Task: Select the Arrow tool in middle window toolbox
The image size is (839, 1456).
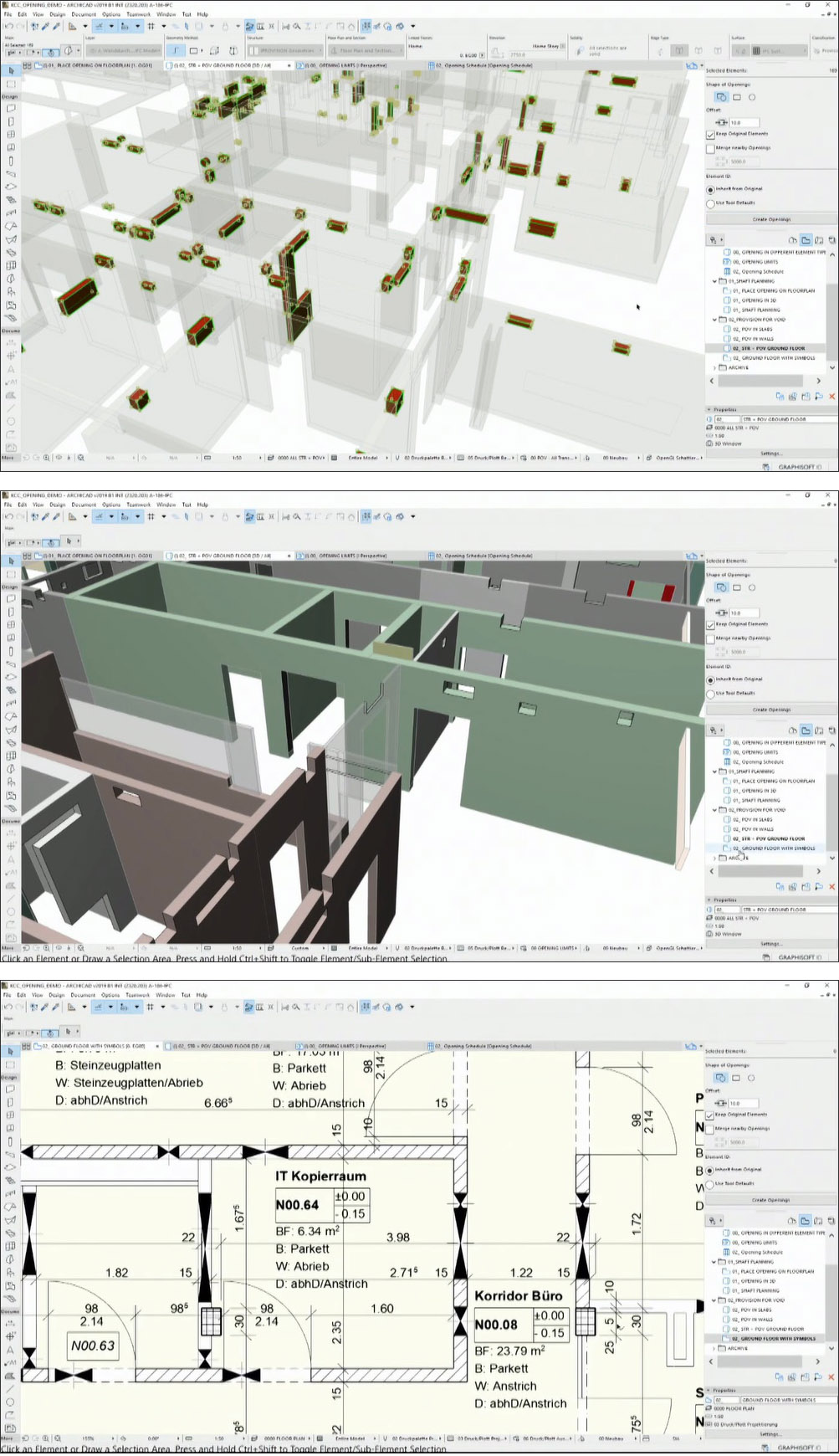Action: click(x=11, y=561)
